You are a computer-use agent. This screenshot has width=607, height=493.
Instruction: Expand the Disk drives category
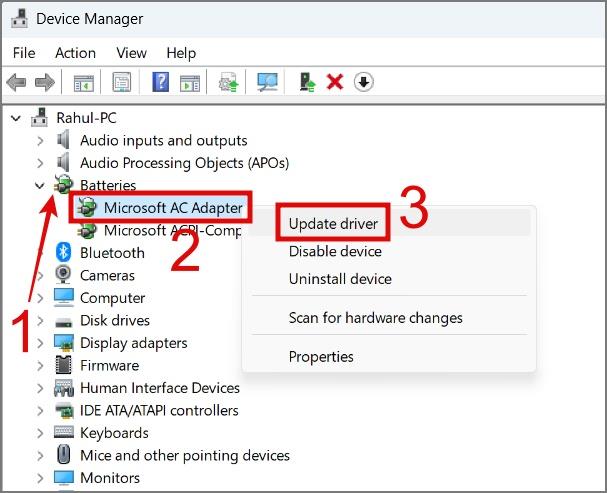click(40, 320)
